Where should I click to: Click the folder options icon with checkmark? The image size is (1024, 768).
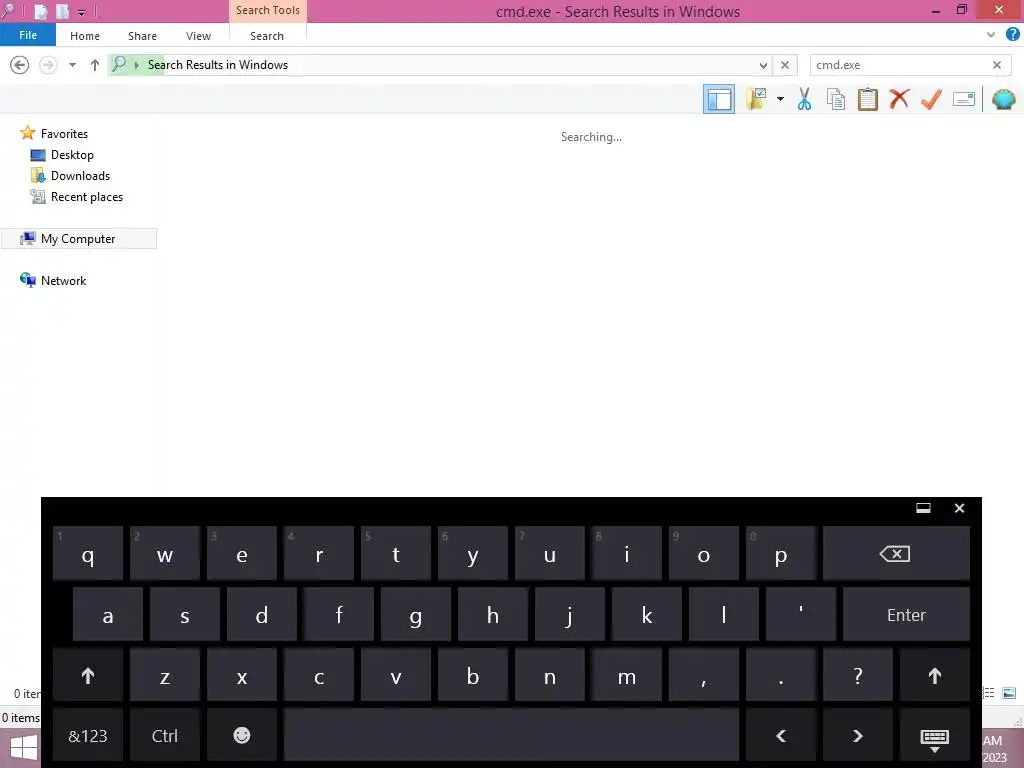(756, 99)
